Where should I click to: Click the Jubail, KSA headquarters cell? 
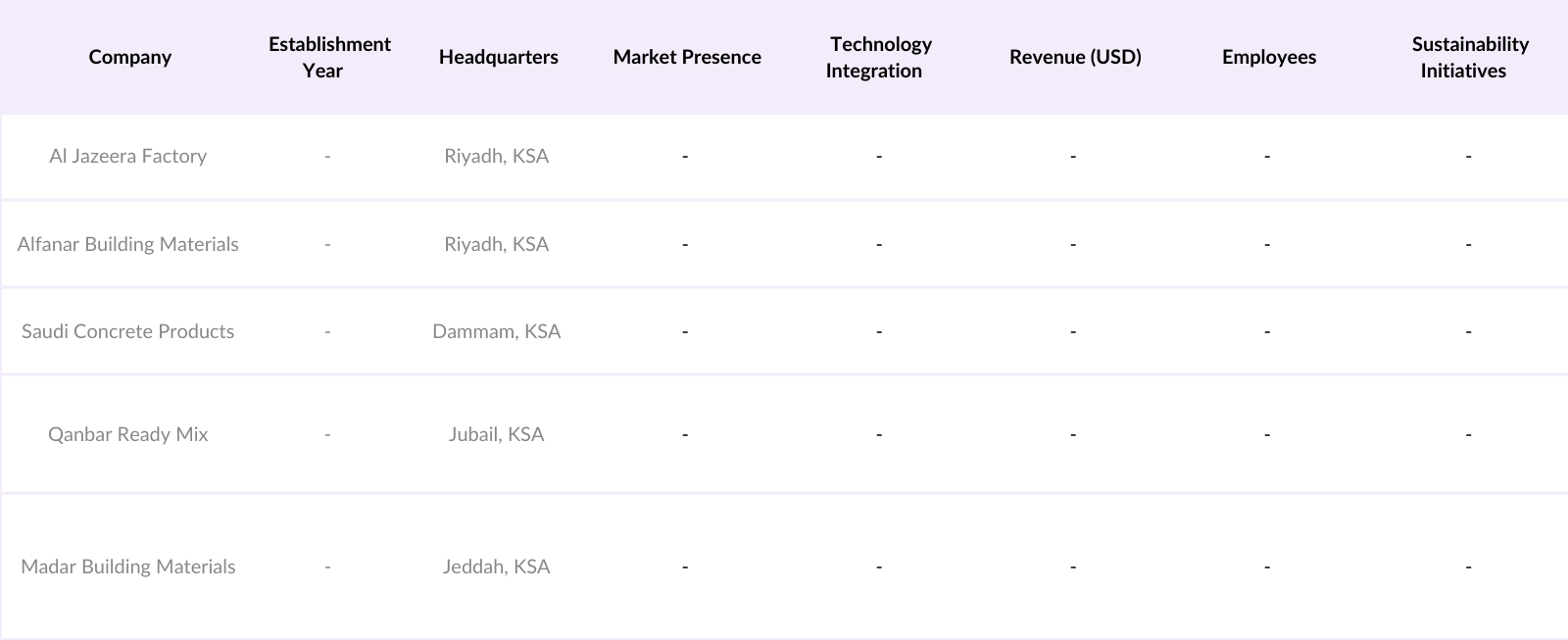pos(496,434)
